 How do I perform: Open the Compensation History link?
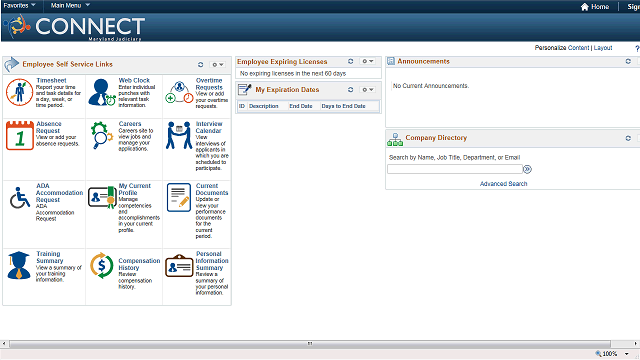click(139, 264)
